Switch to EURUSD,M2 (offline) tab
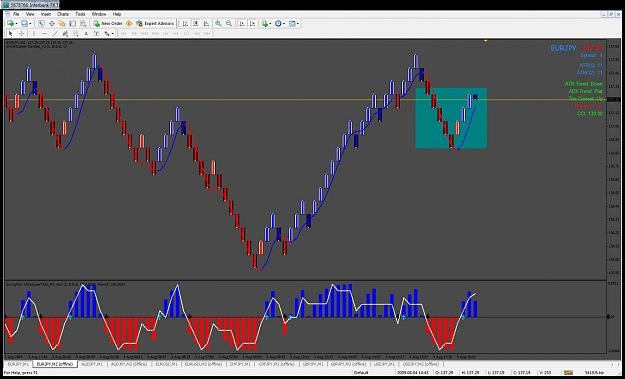625x379 pixels. (203, 364)
